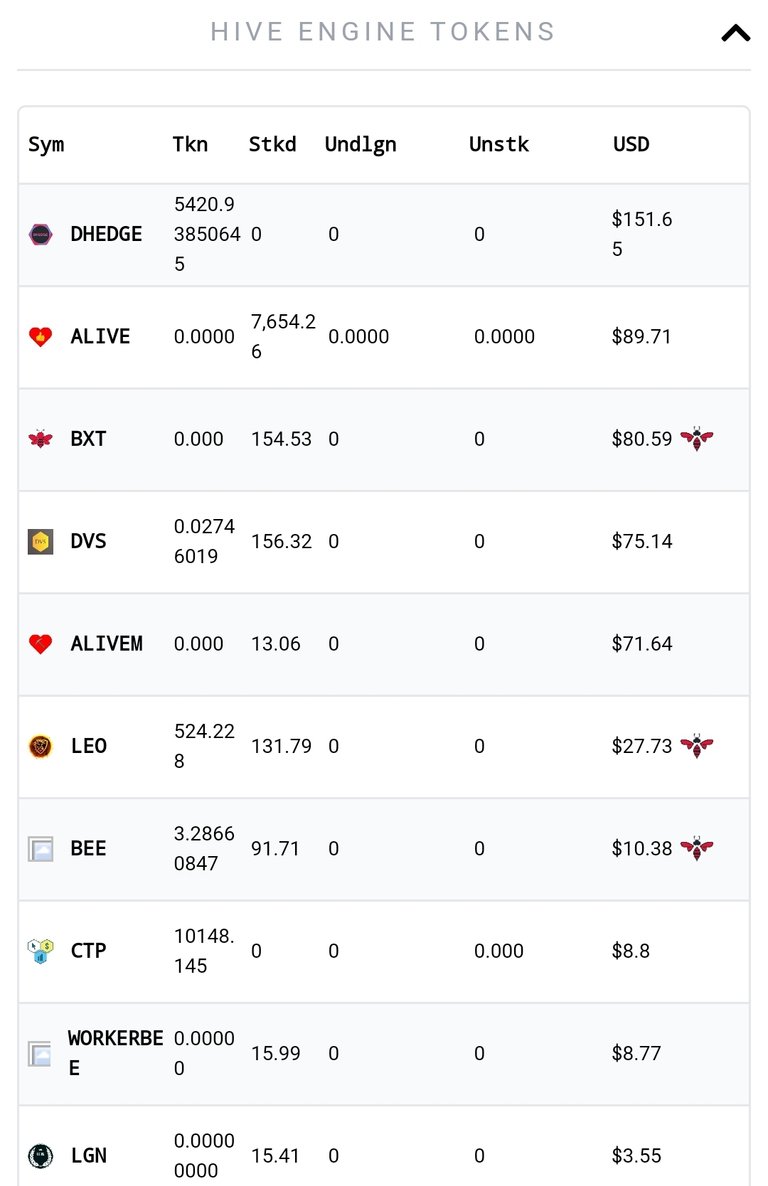Collapse the Hive Engine Tokens section
Viewport: 768px width, 1186px height.
pos(735,33)
